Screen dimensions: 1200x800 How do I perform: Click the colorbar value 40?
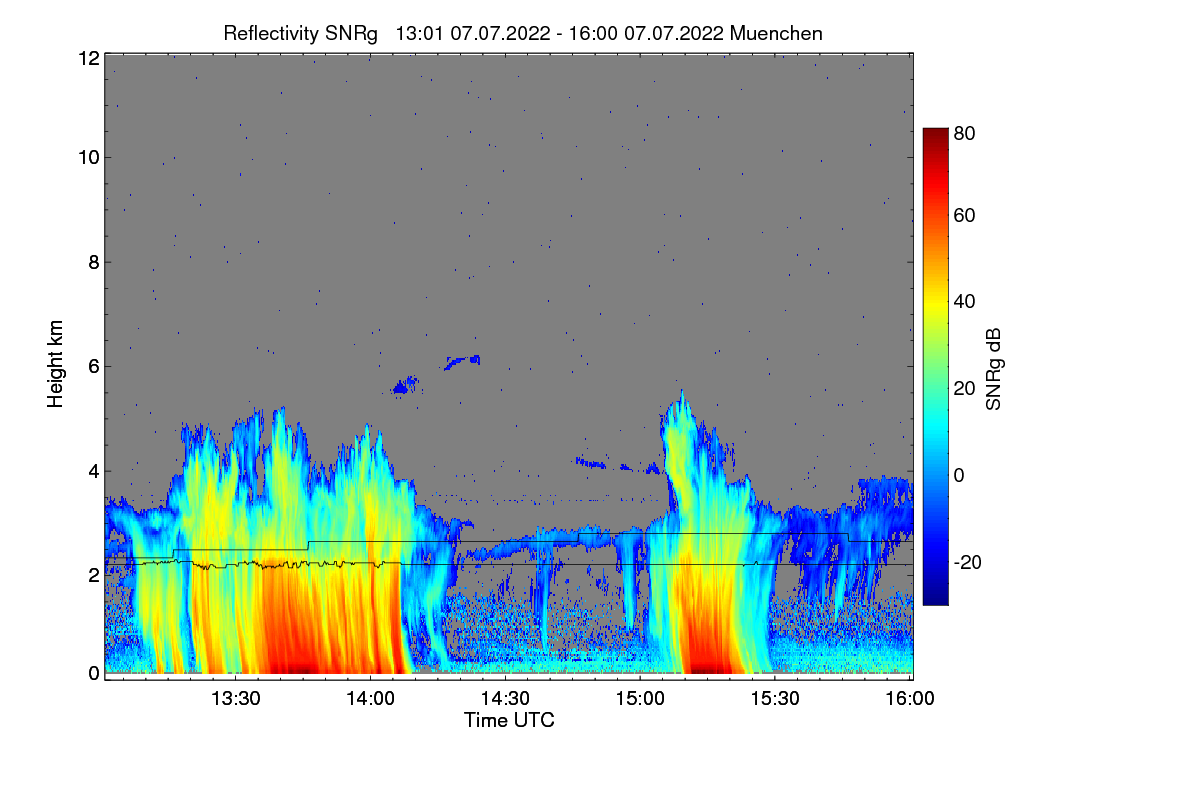click(965, 301)
